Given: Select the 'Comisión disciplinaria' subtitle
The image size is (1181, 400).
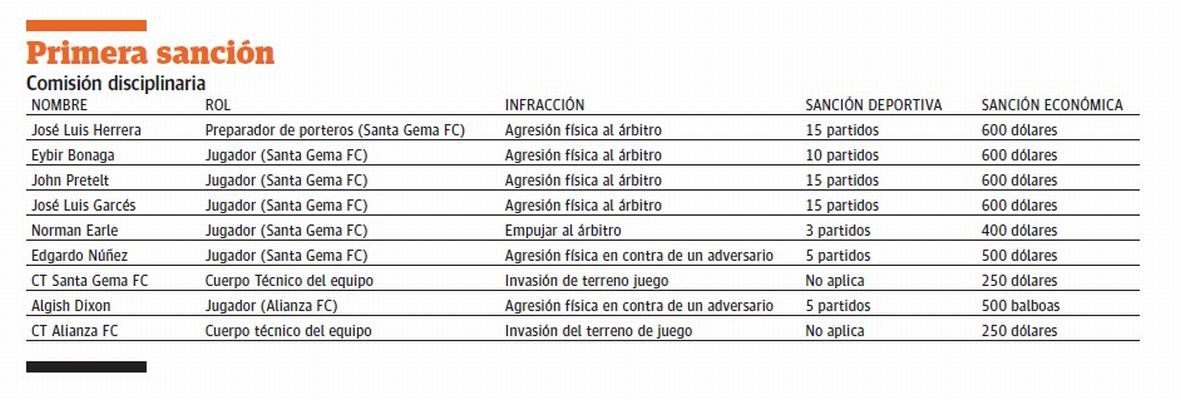Looking at the screenshot, I should coord(116,84).
